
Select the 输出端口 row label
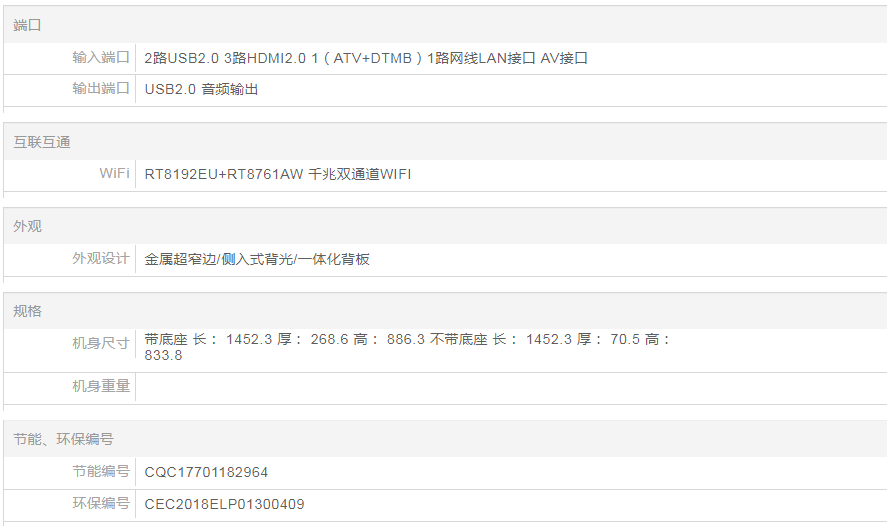101,89
